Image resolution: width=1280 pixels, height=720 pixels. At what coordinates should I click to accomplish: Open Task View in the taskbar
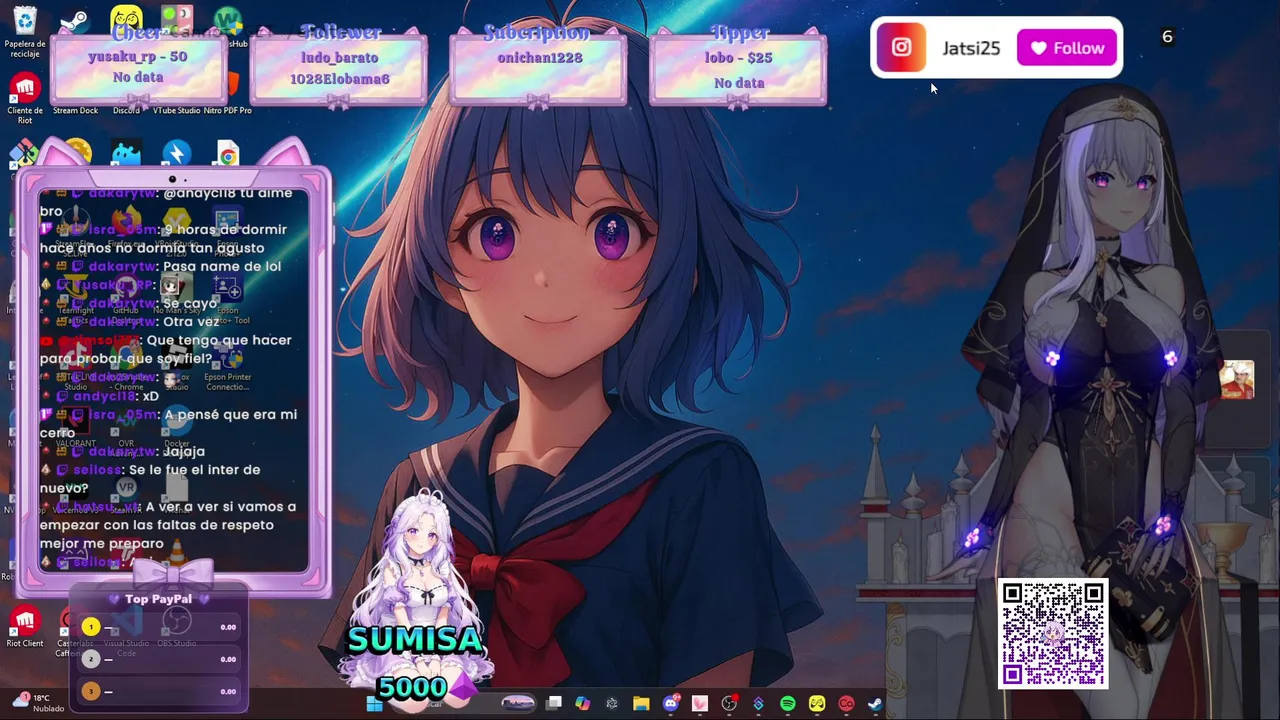(554, 704)
